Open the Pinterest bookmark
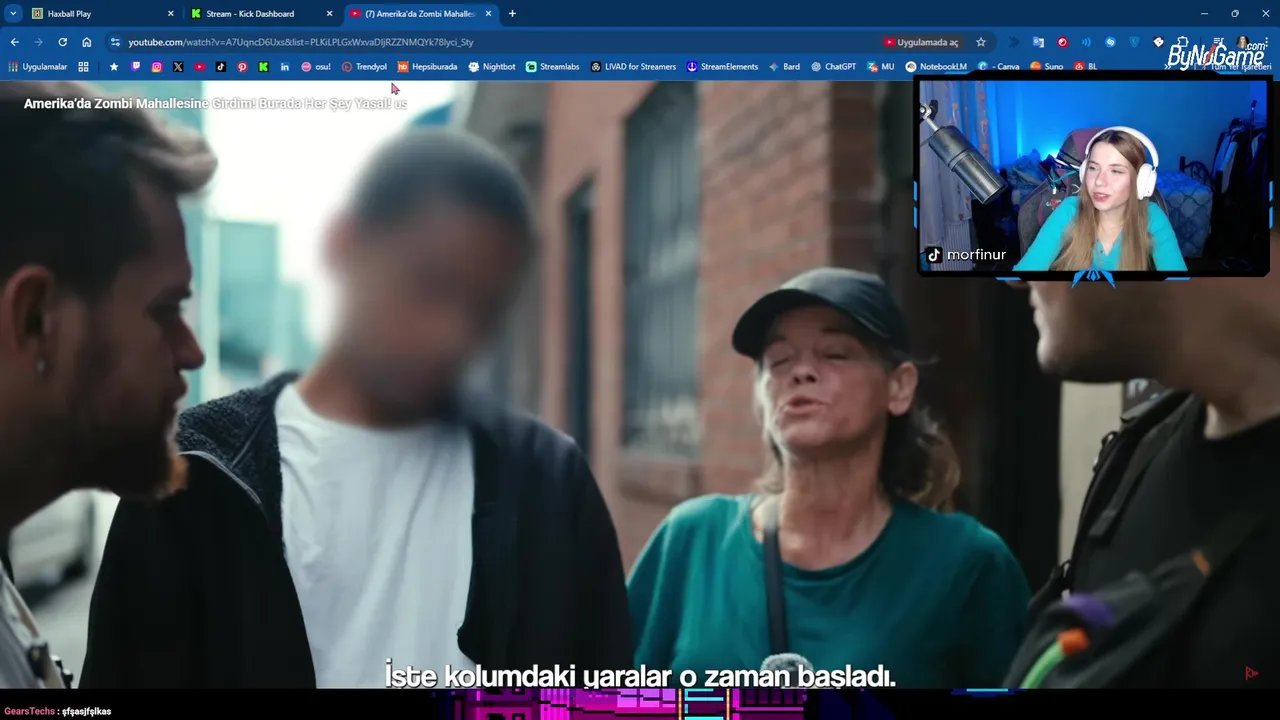1280x720 pixels. click(242, 67)
